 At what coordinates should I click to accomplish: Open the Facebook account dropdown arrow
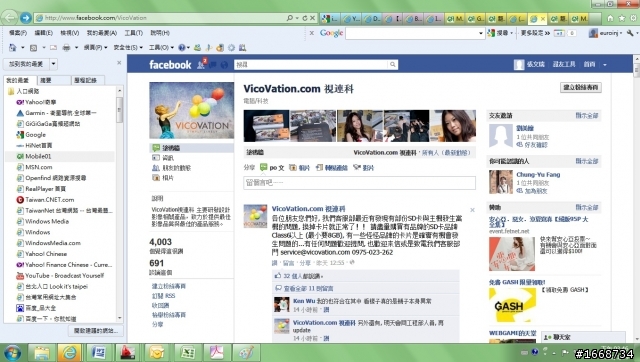click(605, 64)
